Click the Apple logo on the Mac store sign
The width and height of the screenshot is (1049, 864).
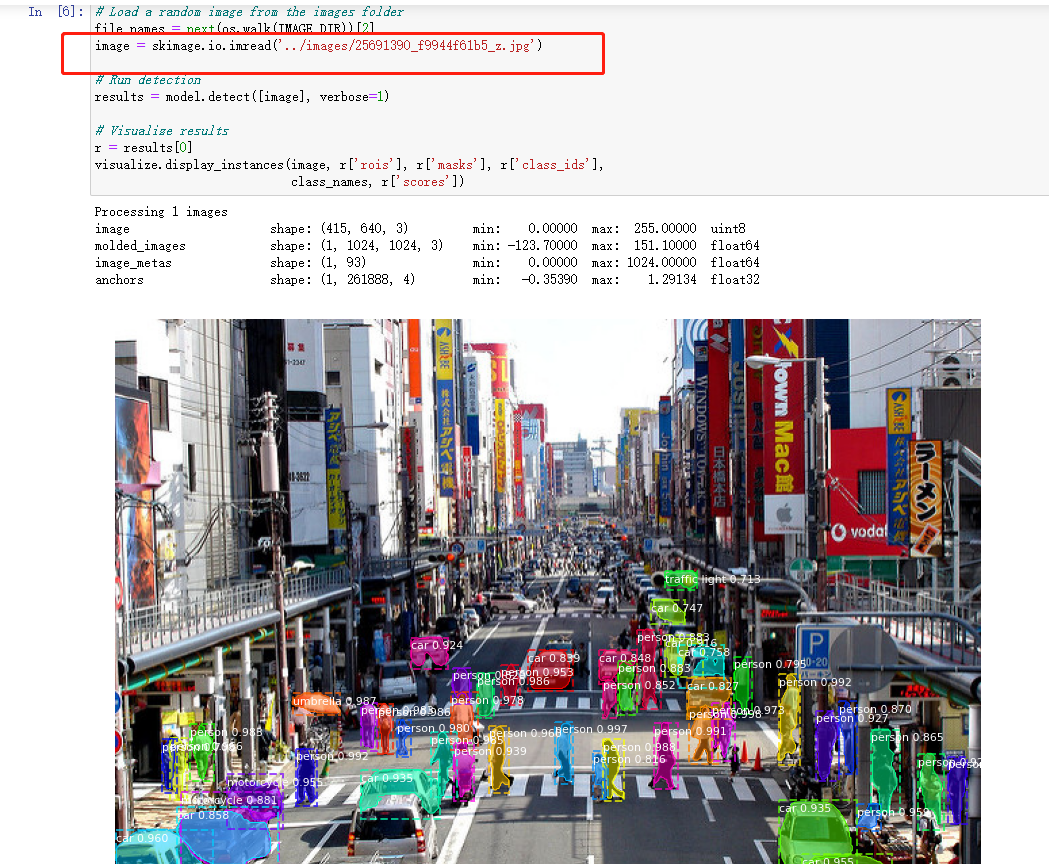pyautogui.click(x=784, y=513)
